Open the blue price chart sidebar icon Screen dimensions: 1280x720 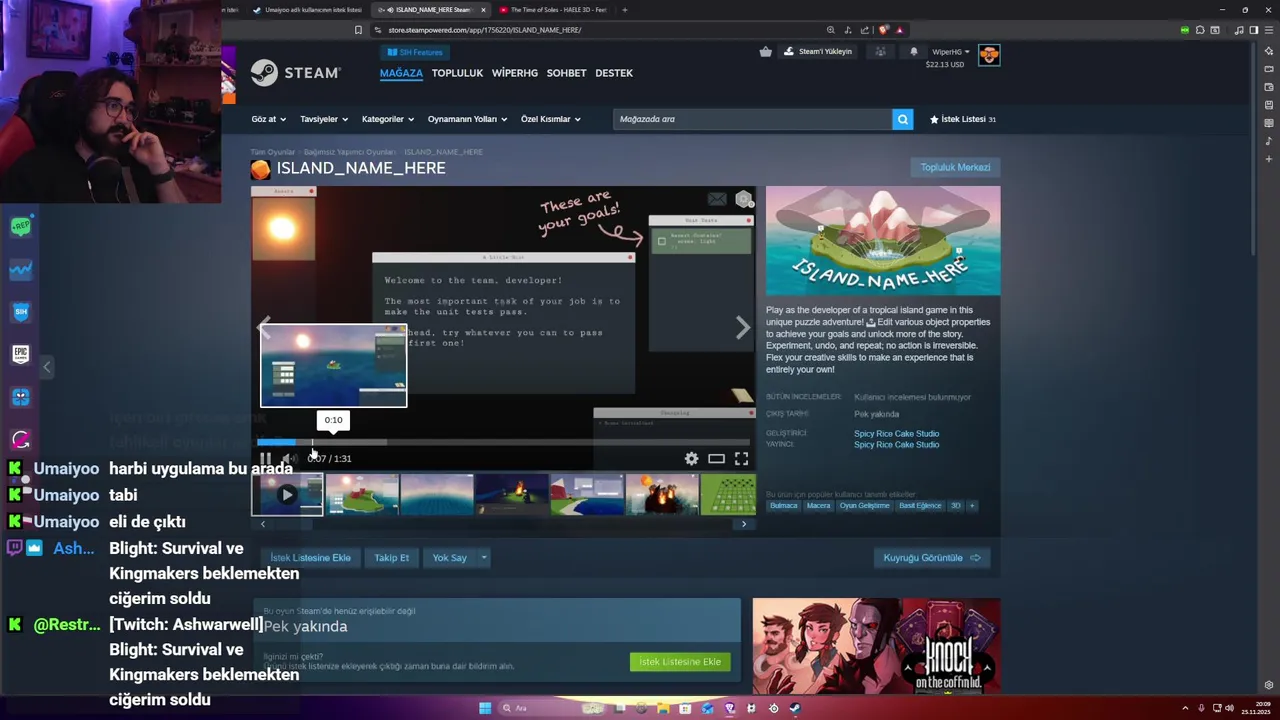coord(21,270)
